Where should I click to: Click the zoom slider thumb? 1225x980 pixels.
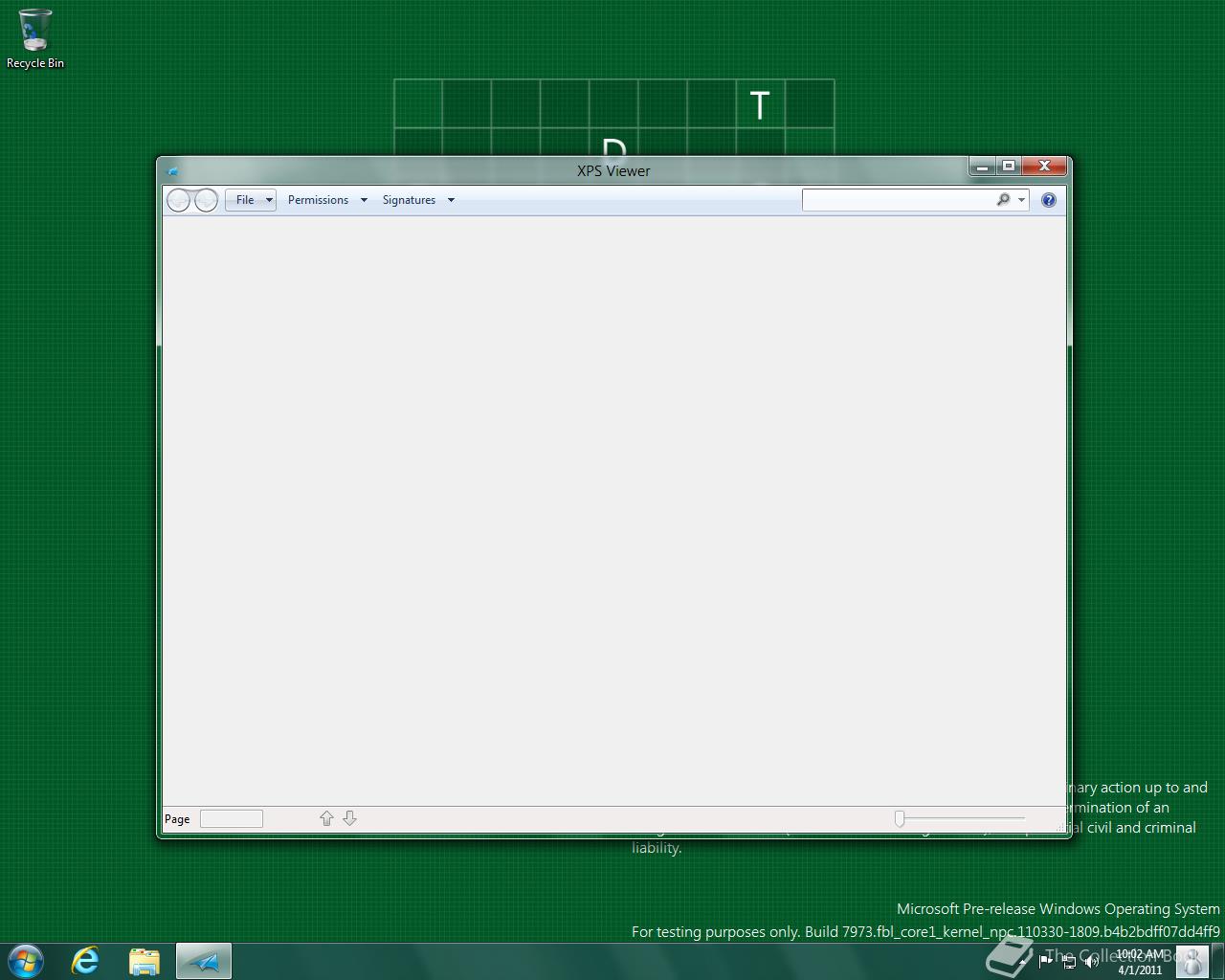[x=900, y=818]
